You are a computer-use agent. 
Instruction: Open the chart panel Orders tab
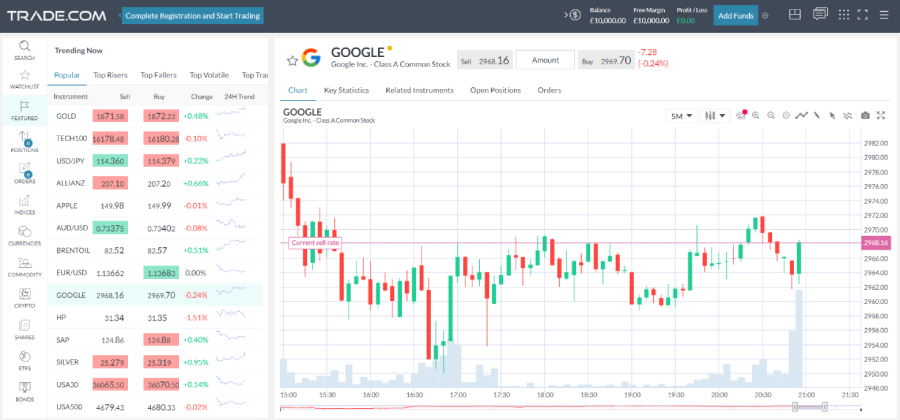pyautogui.click(x=549, y=90)
